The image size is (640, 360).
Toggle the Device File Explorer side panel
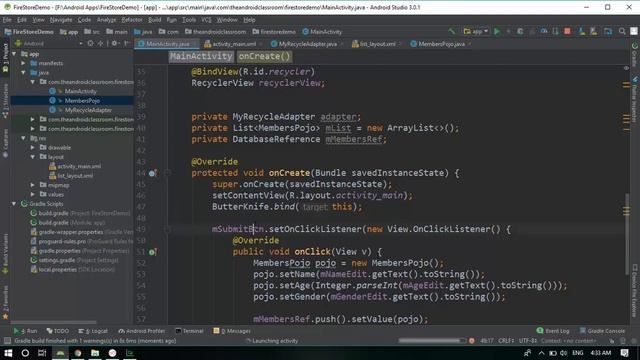[634, 291]
